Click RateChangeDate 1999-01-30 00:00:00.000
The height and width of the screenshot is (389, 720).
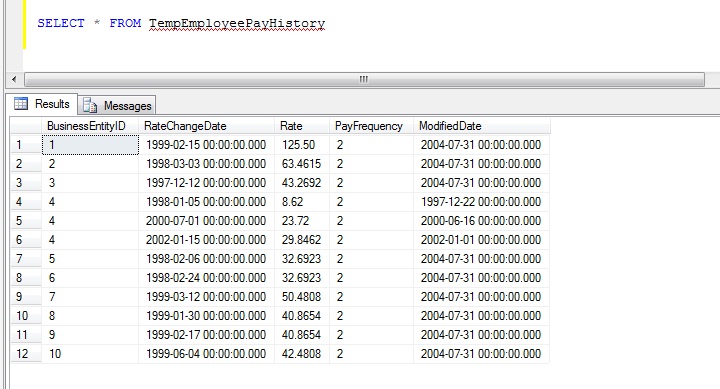207,316
